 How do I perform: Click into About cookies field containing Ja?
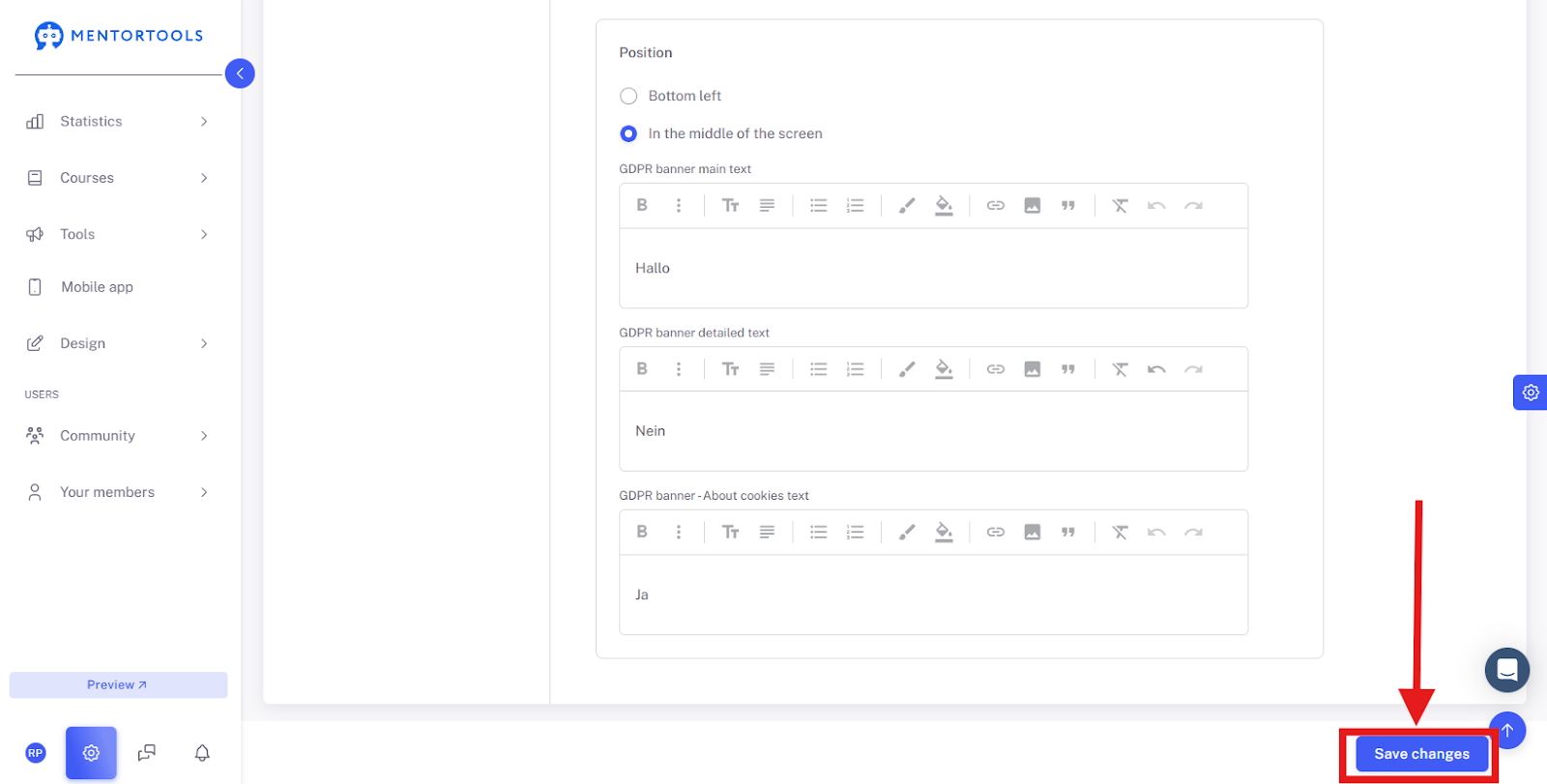pyautogui.click(x=933, y=595)
